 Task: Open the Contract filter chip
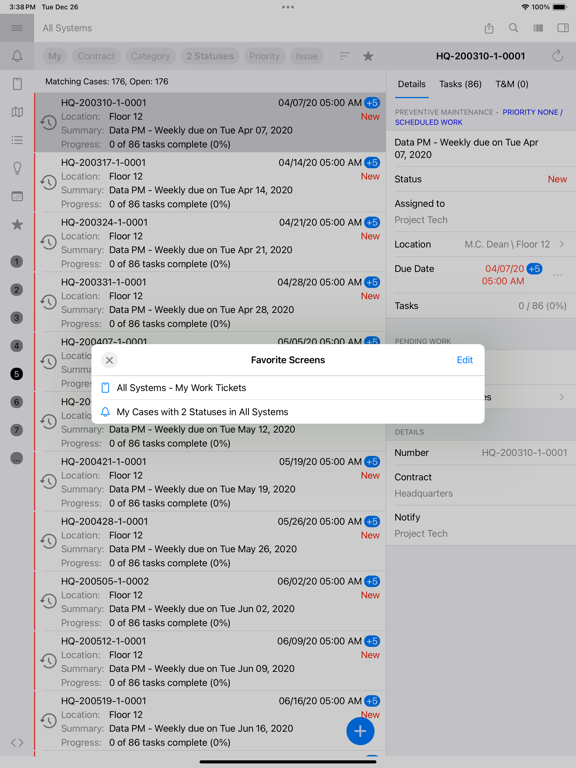[96, 56]
